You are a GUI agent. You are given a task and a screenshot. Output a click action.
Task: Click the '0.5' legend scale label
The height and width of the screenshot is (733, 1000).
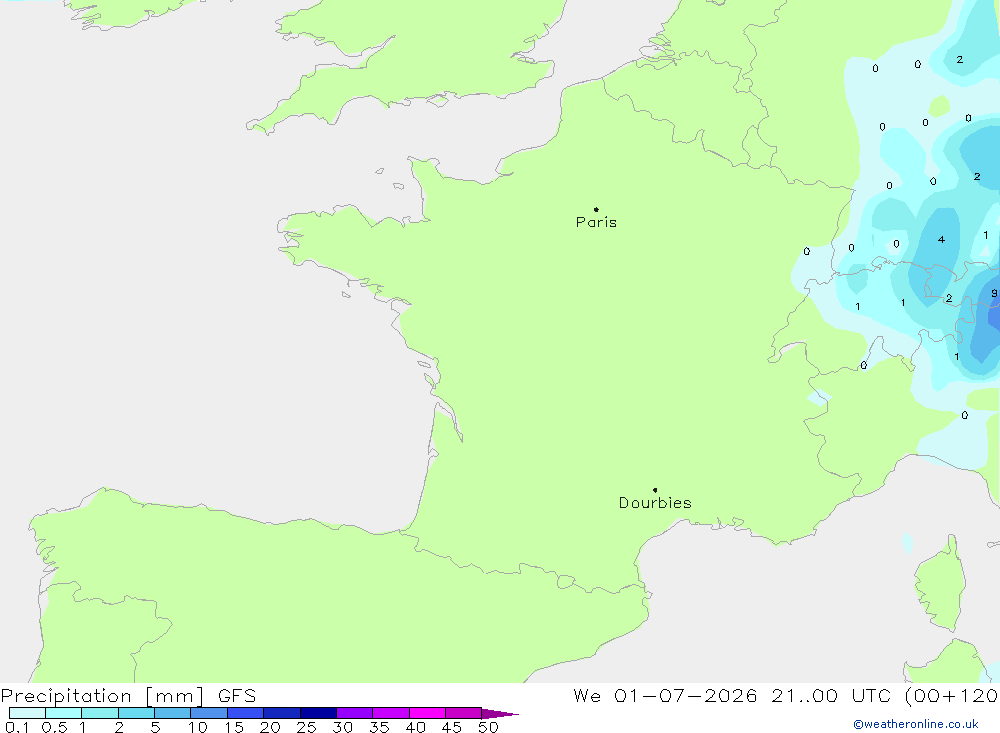click(x=54, y=727)
